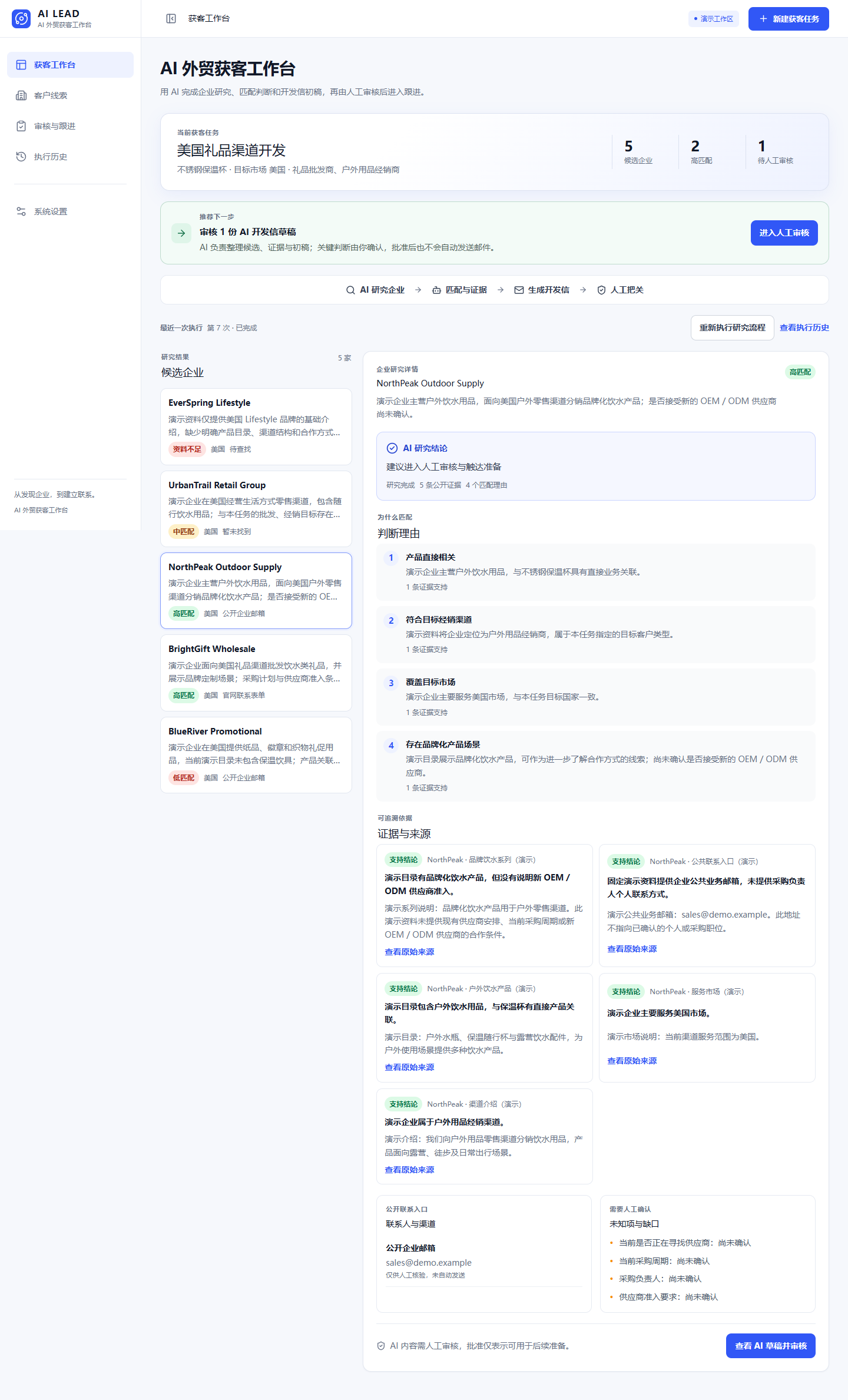Viewport: 848px width, 1400px height.
Task: Click the 产品直接相关 reason row
Action: pyautogui.click(x=596, y=572)
